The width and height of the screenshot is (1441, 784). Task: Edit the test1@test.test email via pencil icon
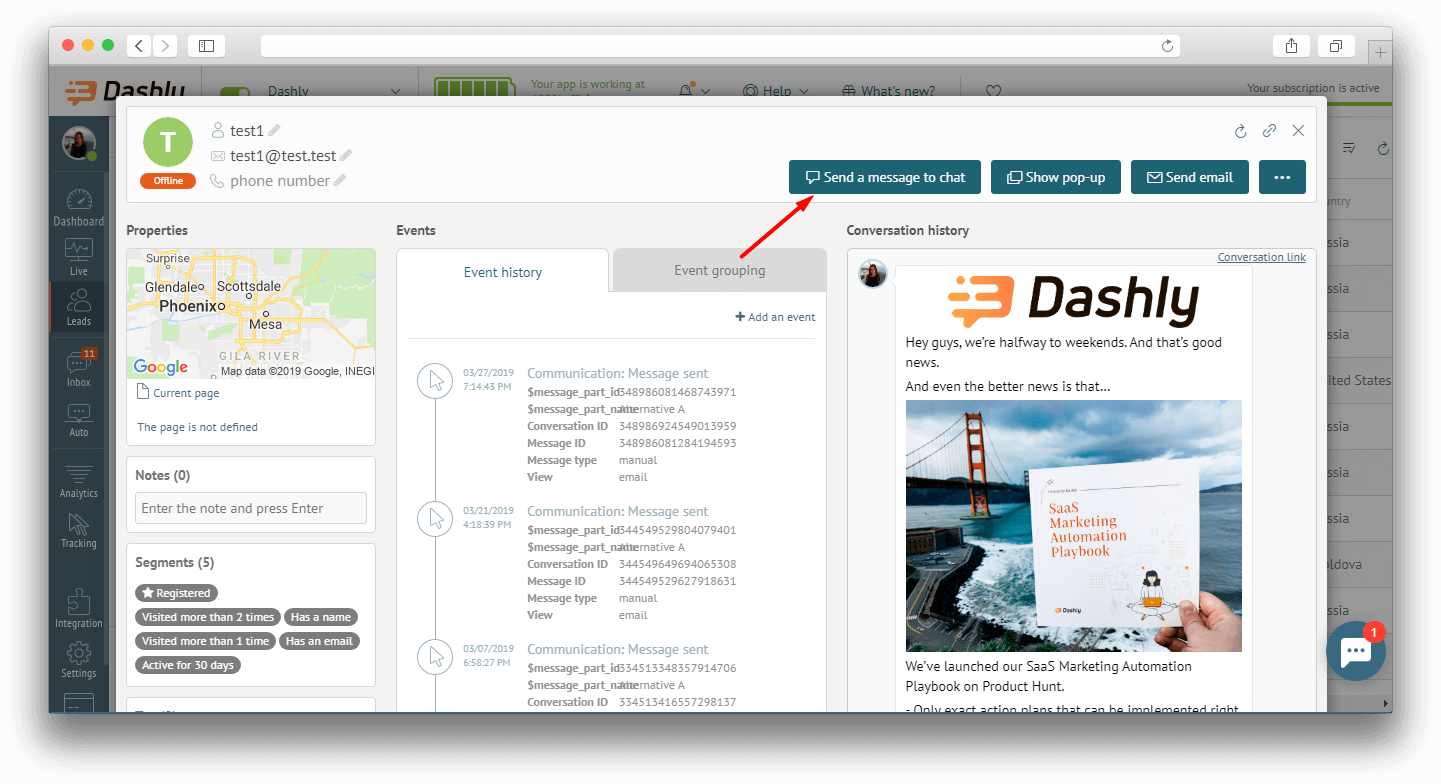pos(346,155)
